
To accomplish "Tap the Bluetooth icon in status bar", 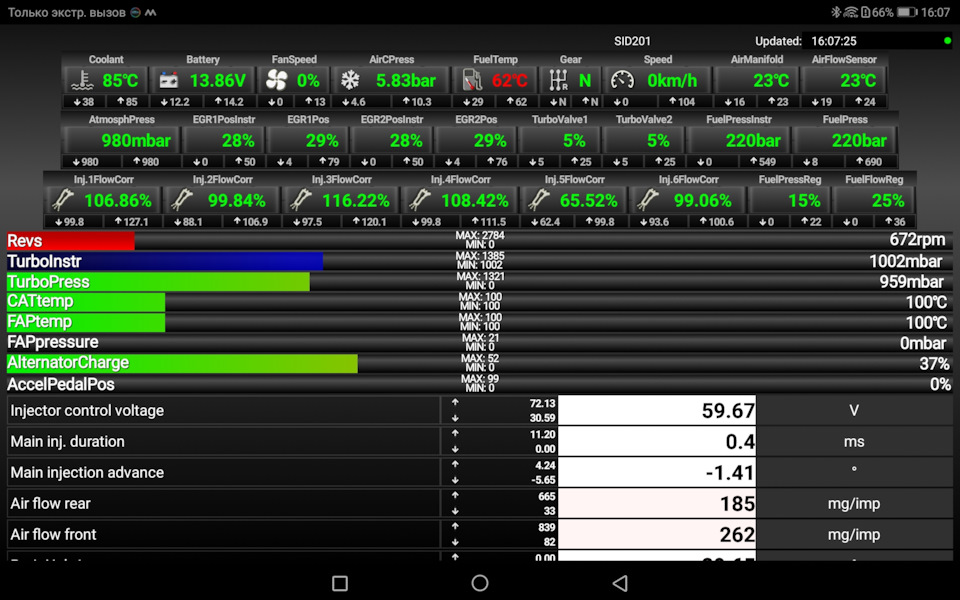I will pyautogui.click(x=835, y=12).
